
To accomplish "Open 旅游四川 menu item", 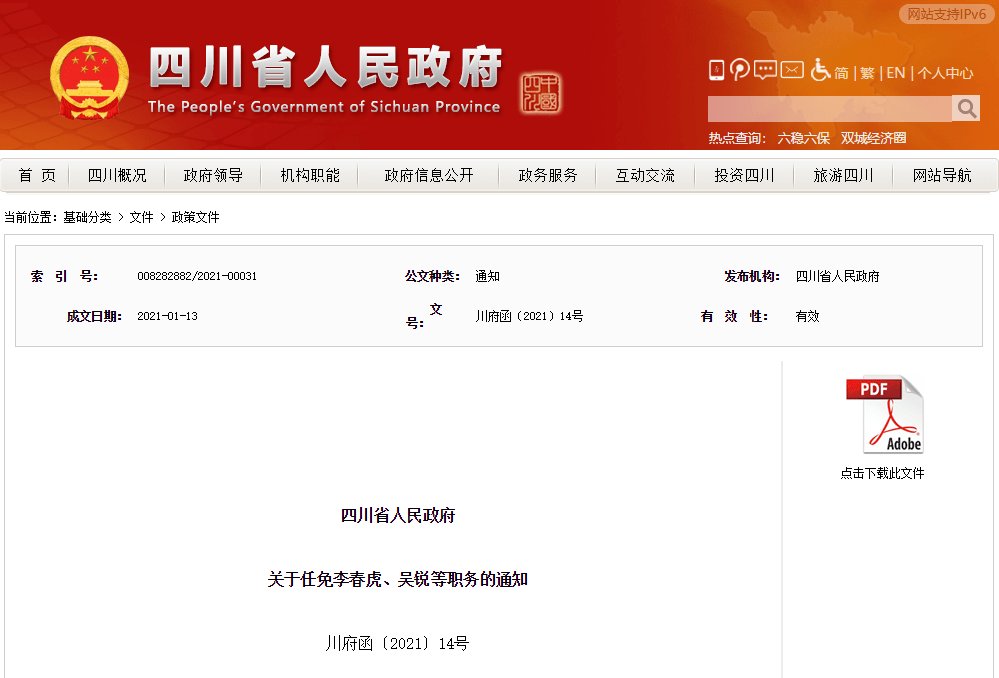I will (843, 175).
